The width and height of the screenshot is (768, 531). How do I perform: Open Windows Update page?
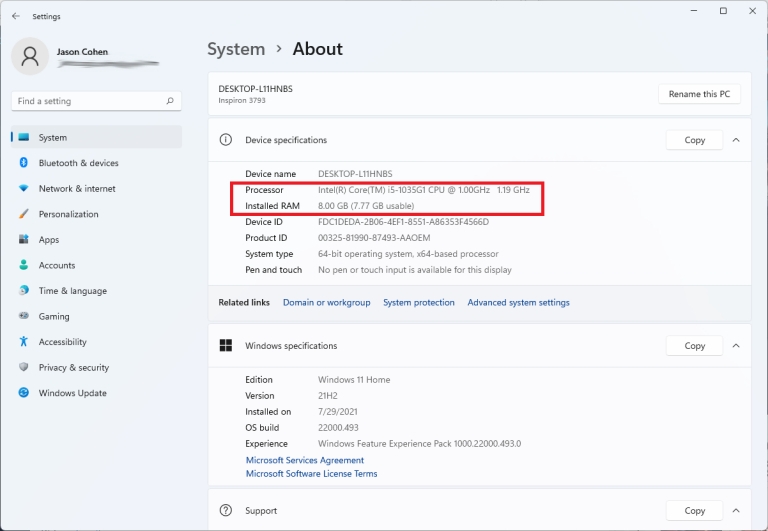[96, 392]
